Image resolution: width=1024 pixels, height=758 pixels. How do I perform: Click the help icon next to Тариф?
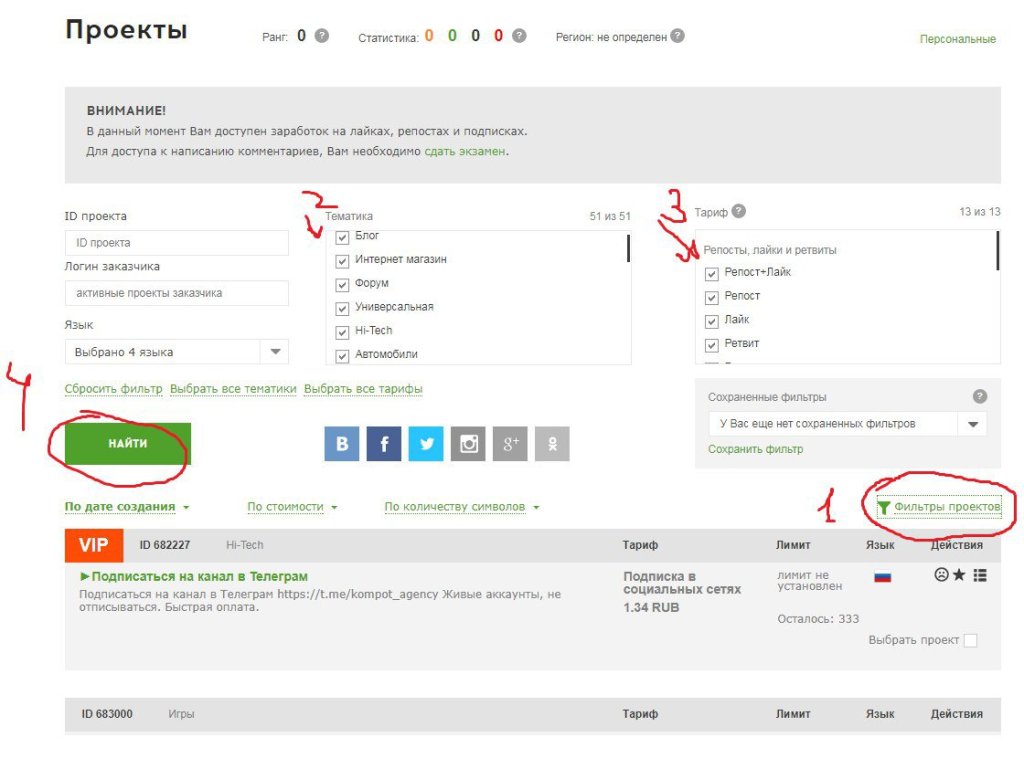click(x=739, y=211)
